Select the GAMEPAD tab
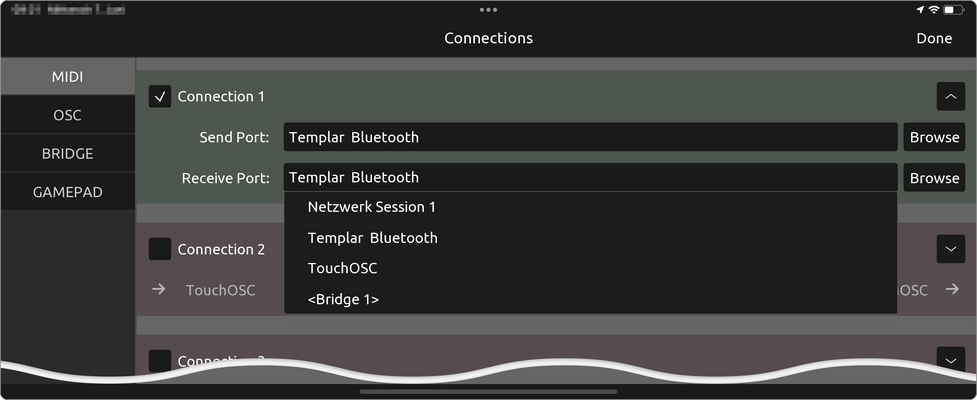Image resolution: width=977 pixels, height=400 pixels. click(67, 192)
